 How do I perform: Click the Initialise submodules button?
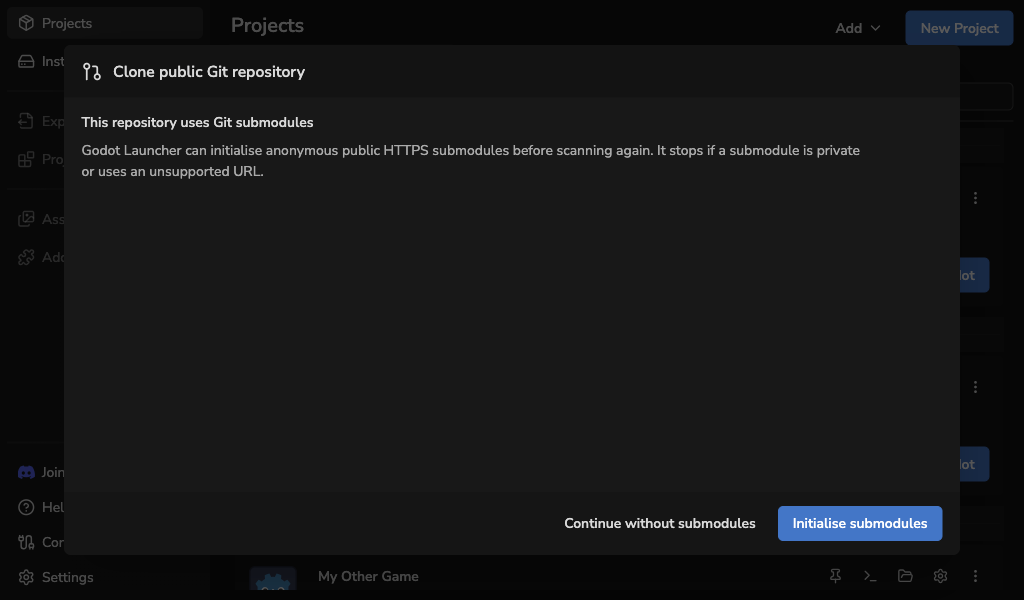pyautogui.click(x=859, y=523)
